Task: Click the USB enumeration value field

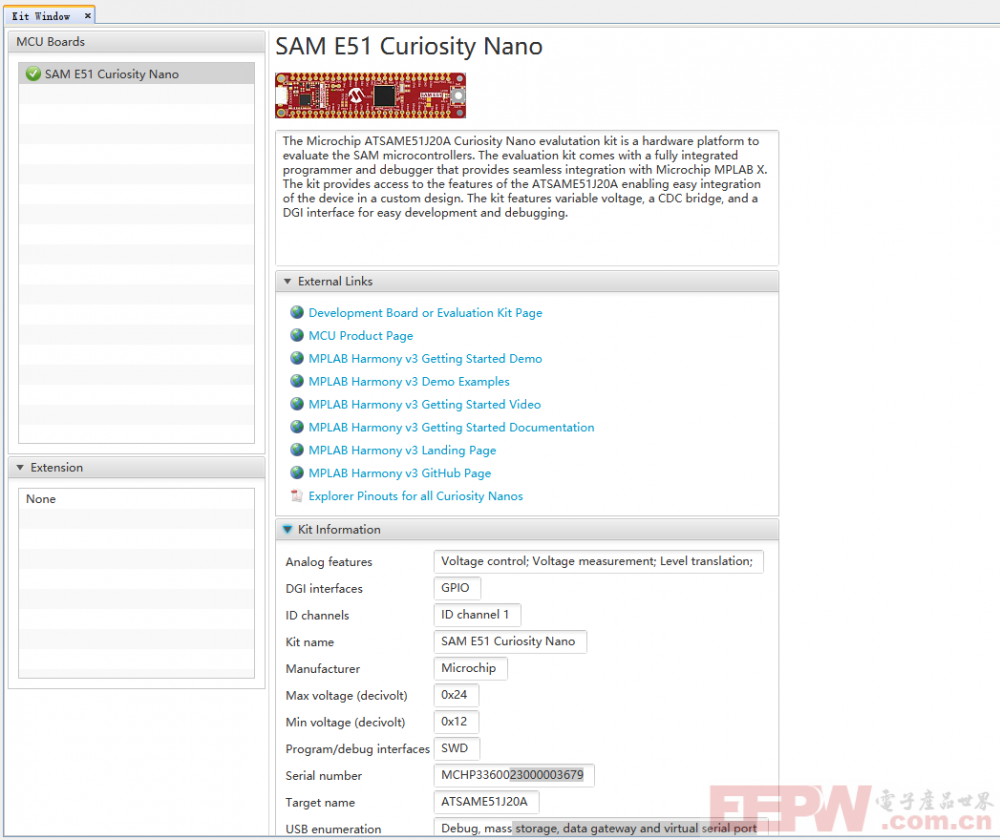Action: [601, 828]
